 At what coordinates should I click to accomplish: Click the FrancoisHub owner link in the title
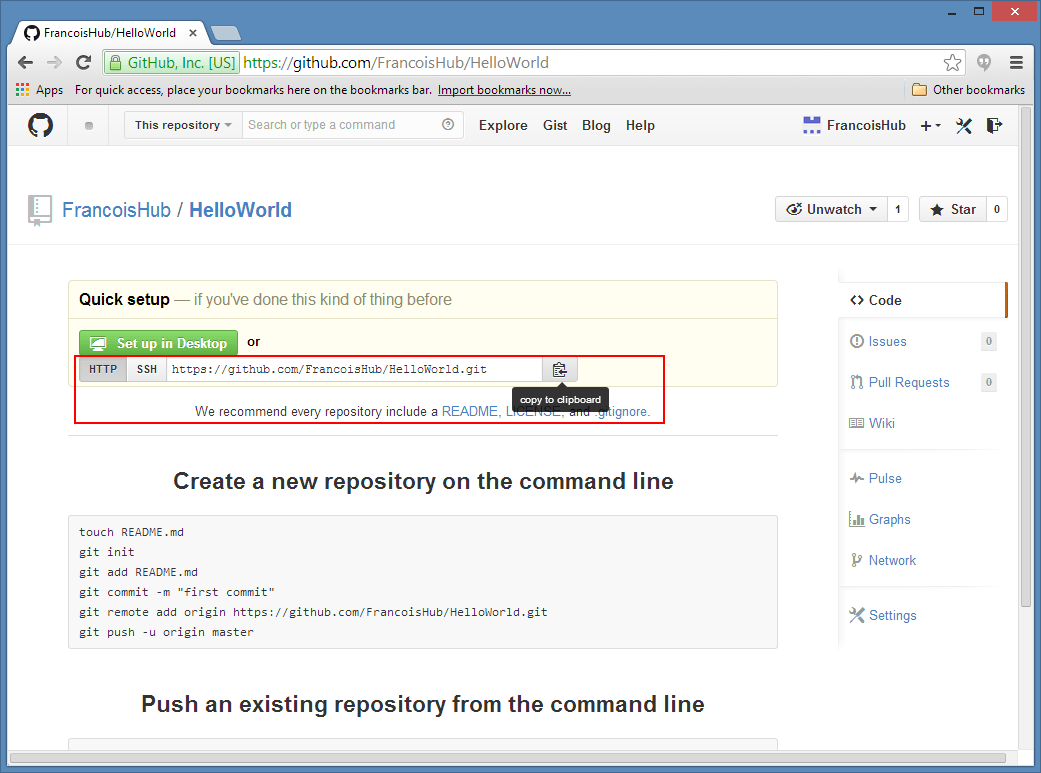pyautogui.click(x=116, y=210)
